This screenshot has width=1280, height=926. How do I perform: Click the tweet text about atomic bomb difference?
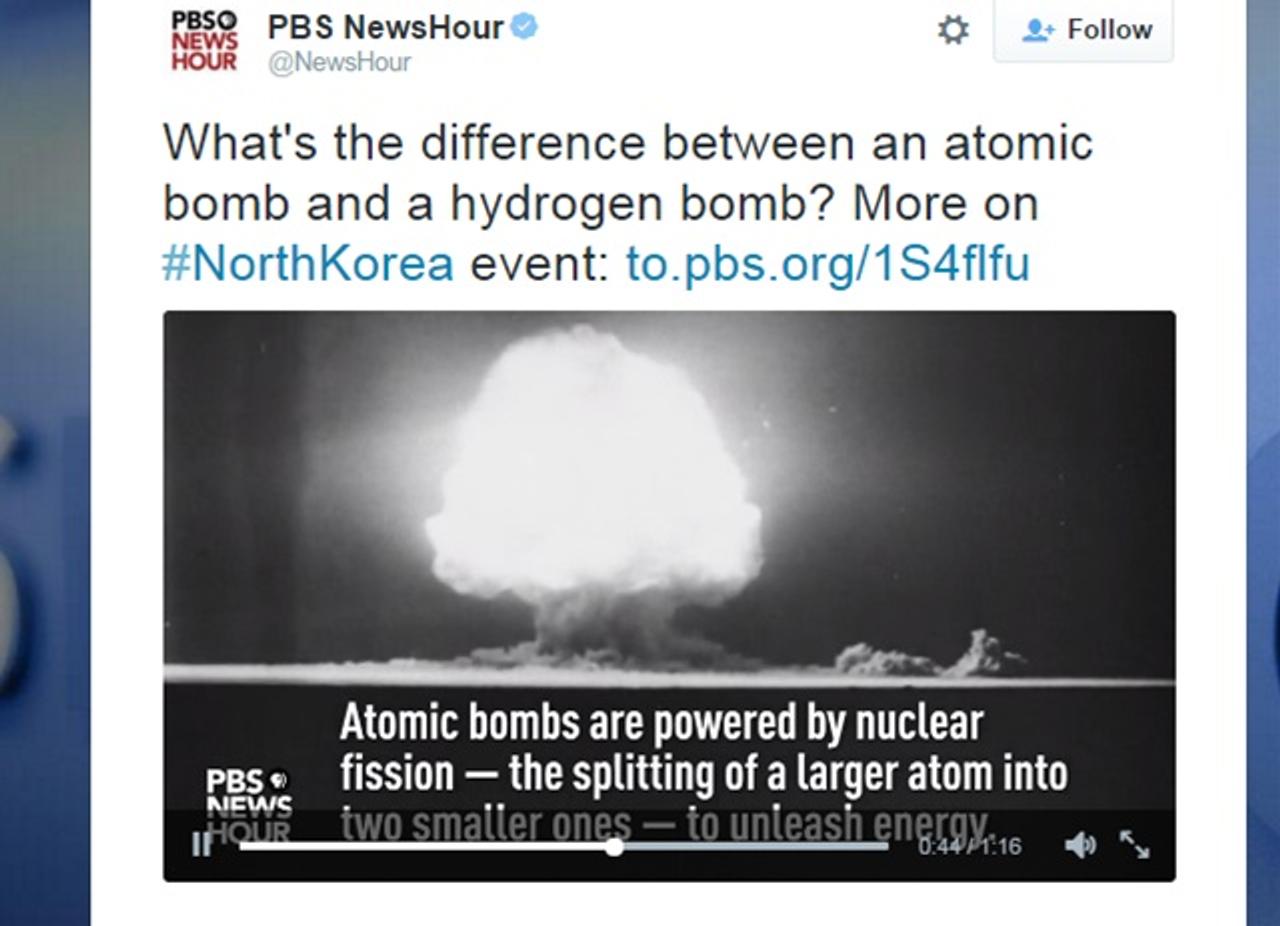pyautogui.click(x=628, y=203)
